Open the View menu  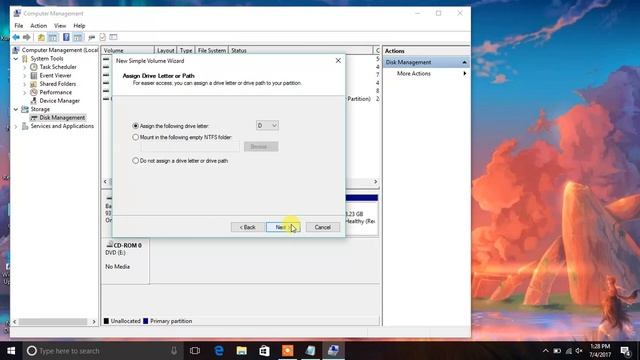pos(60,25)
